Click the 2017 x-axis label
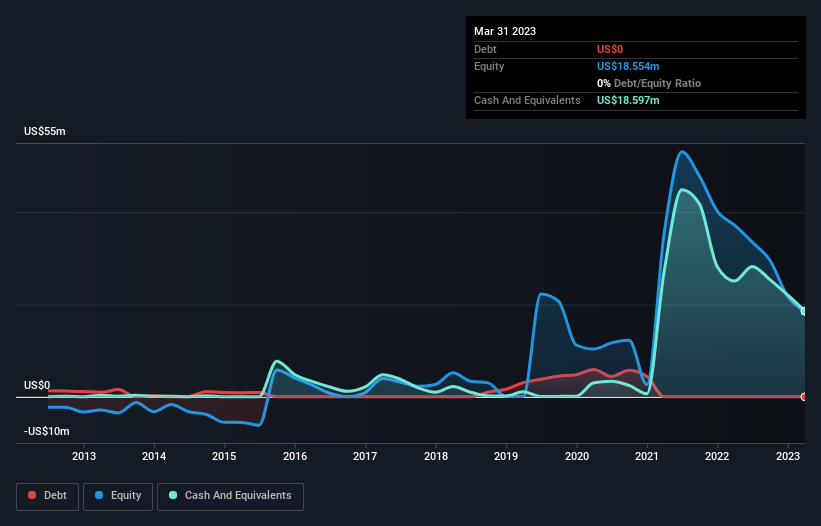The image size is (821, 526). coord(365,456)
